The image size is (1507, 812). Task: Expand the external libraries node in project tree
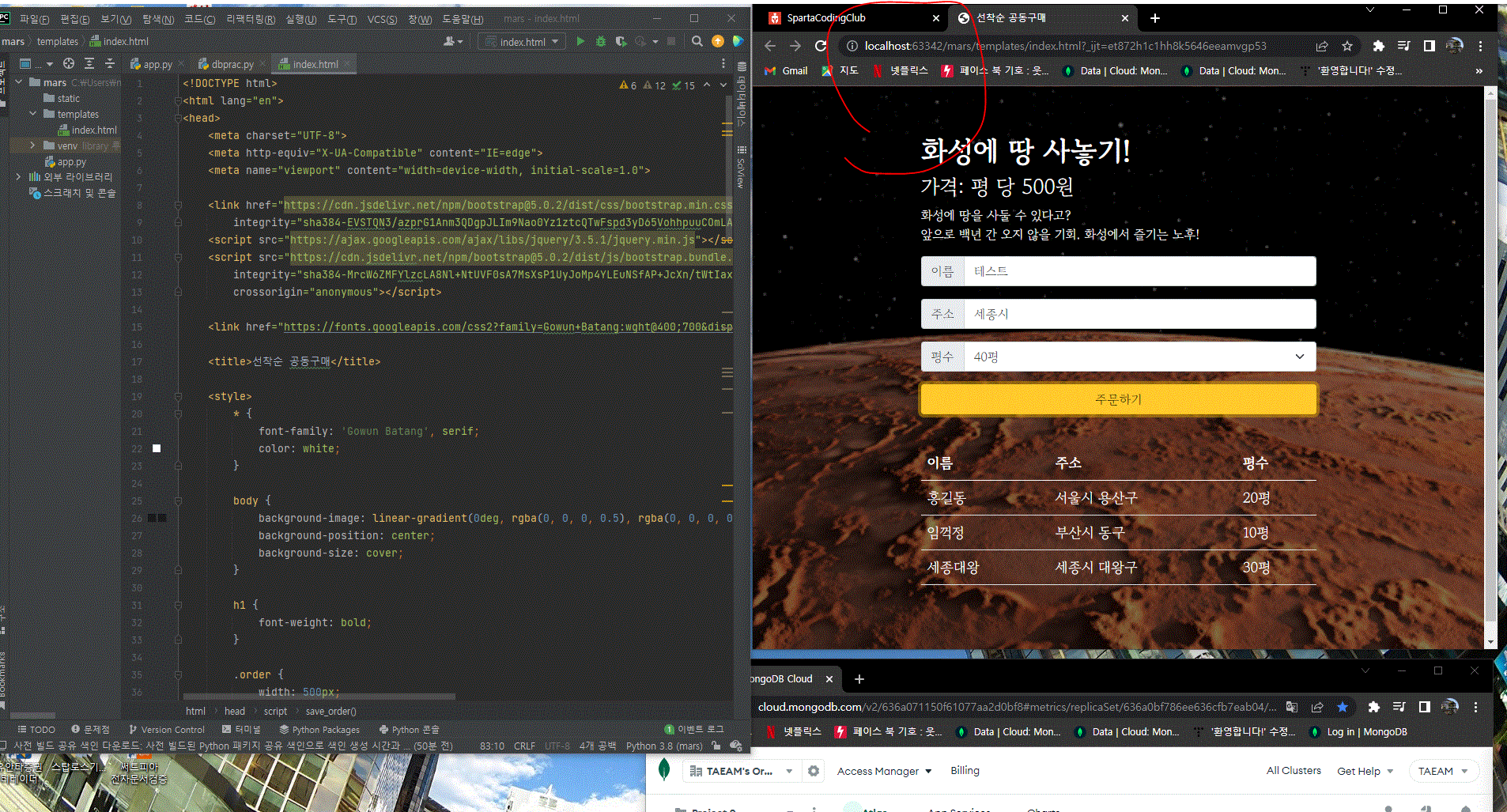tap(18, 176)
